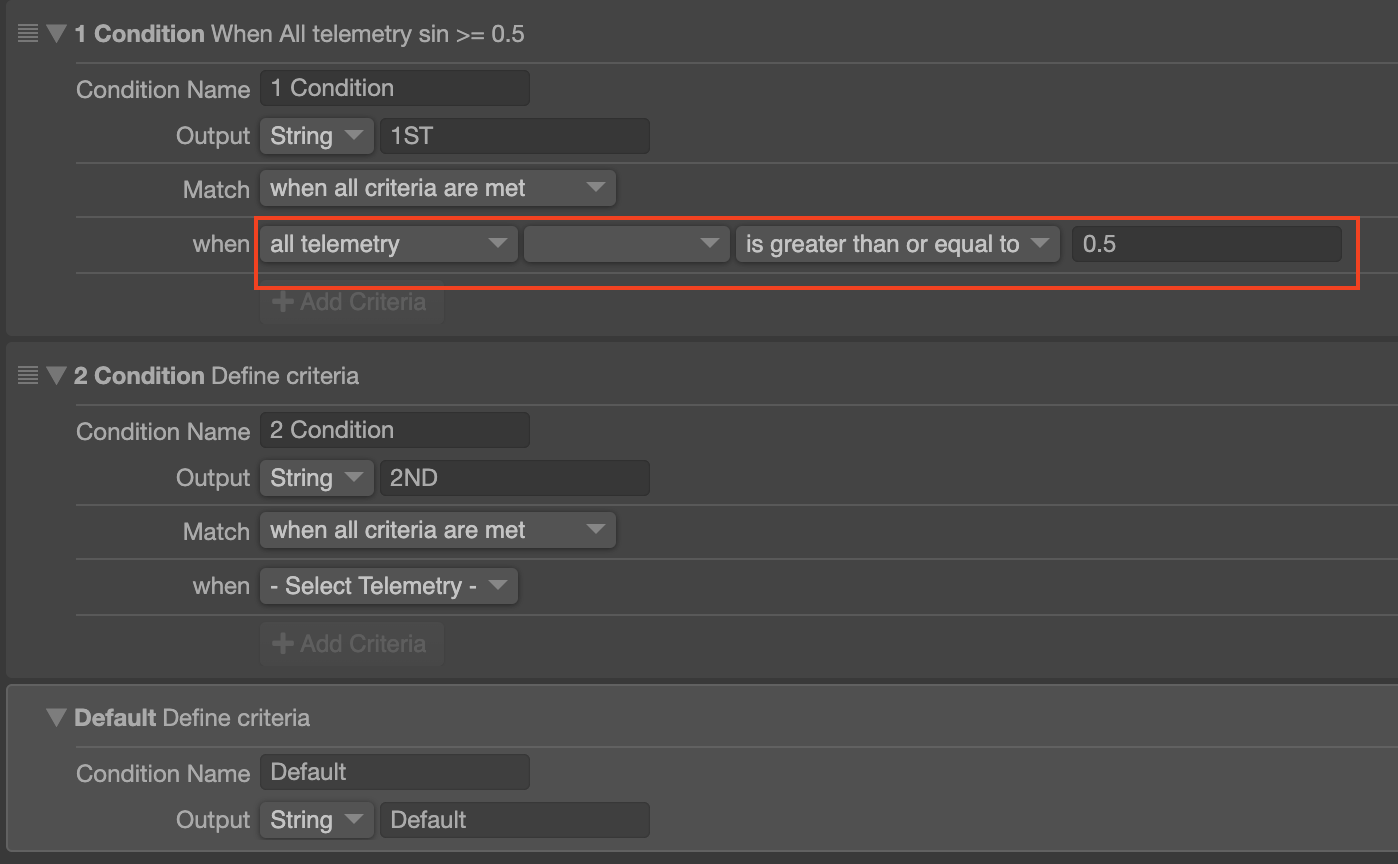This screenshot has height=864, width=1398.
Task: Collapse the 1 Condition section
Action: 56,32
